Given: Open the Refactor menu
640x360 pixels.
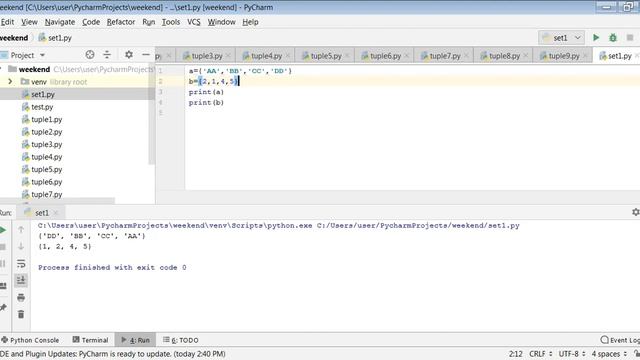Looking at the screenshot, I should pos(121,22).
